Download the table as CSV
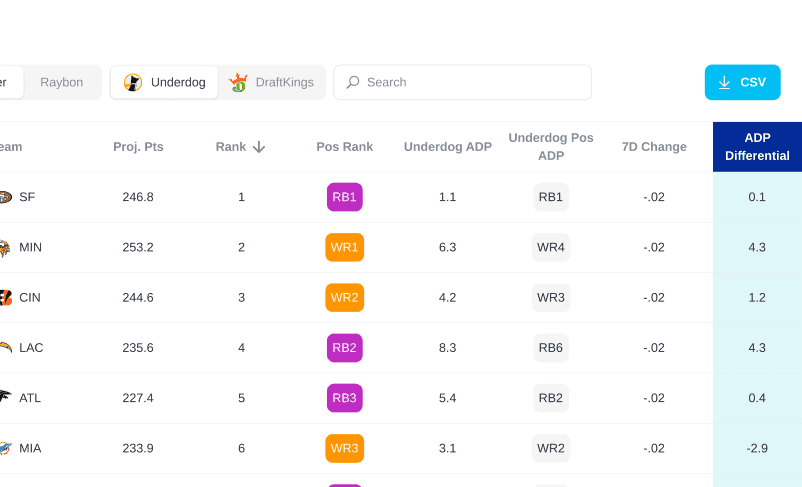Image resolution: width=802 pixels, height=487 pixels. click(x=742, y=82)
